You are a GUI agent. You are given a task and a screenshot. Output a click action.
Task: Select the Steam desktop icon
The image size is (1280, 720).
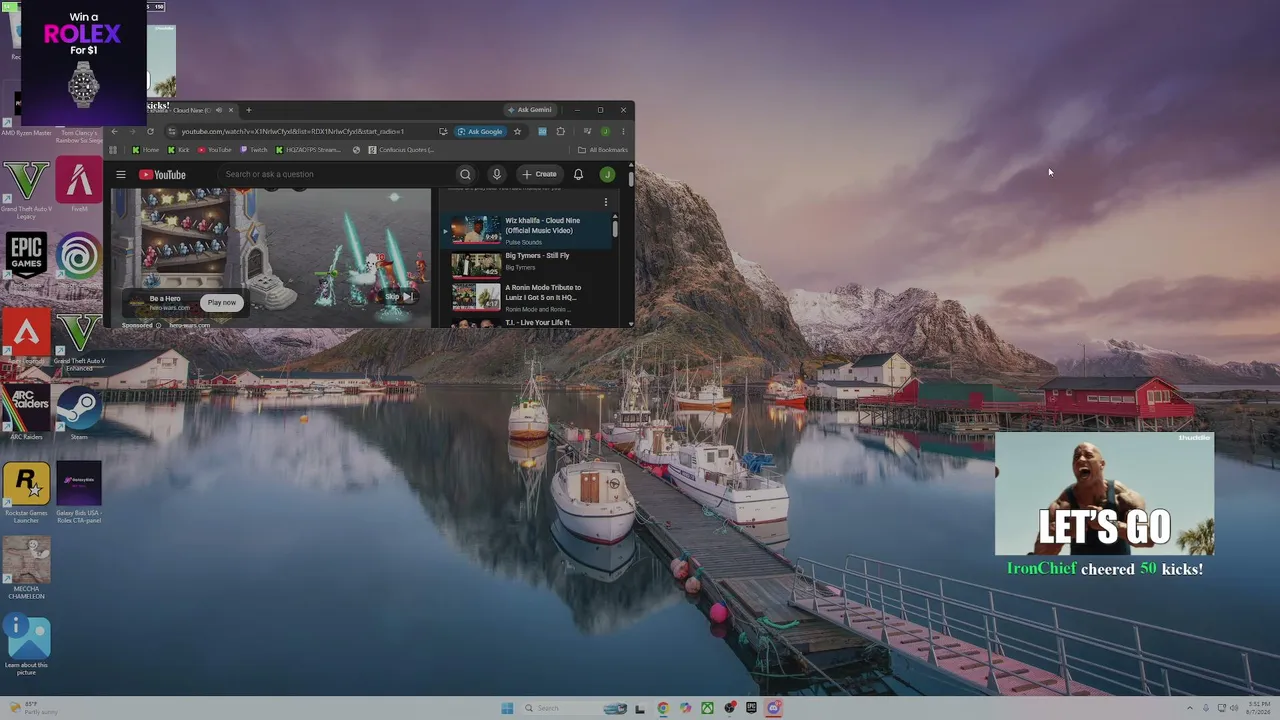tap(79, 414)
